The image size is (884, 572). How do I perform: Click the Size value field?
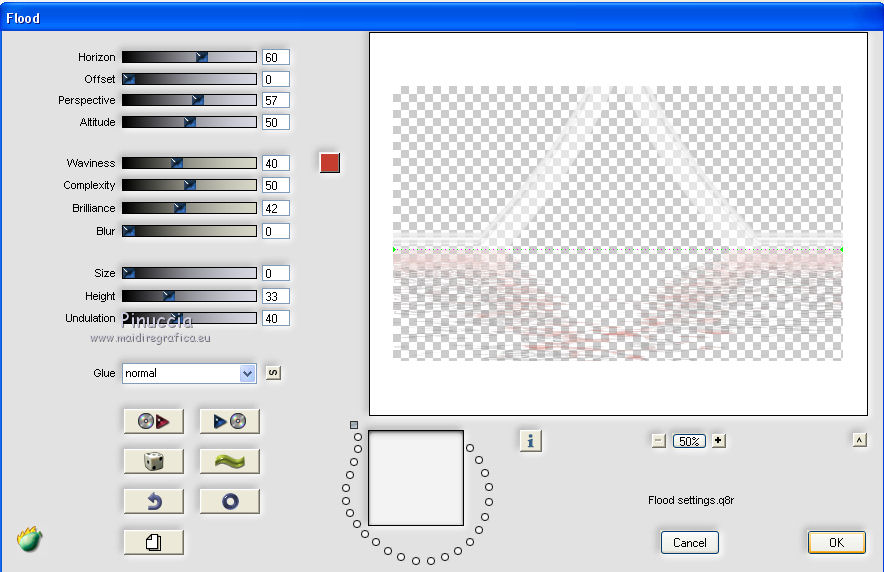(x=276, y=273)
